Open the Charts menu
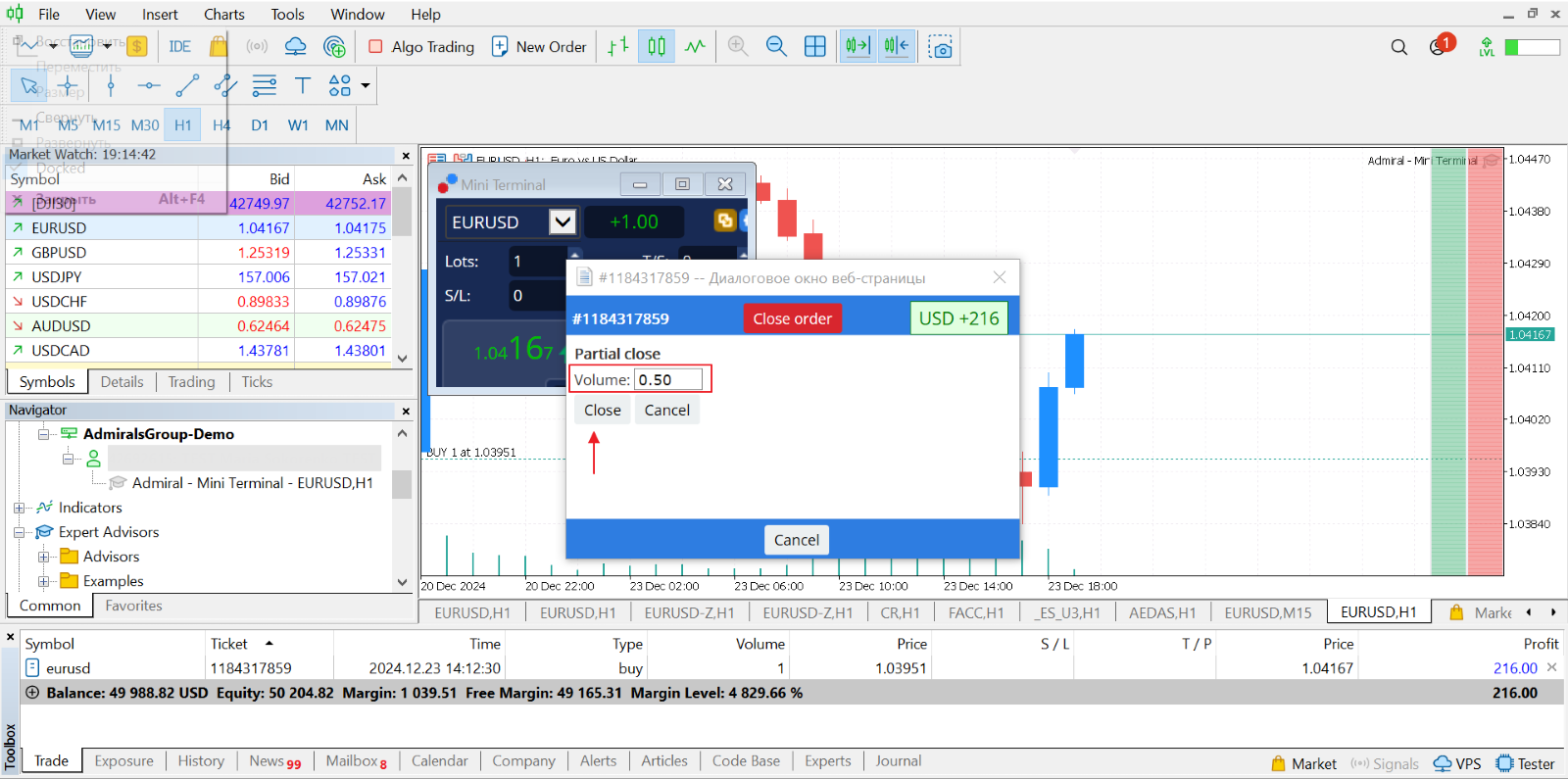 tap(224, 14)
